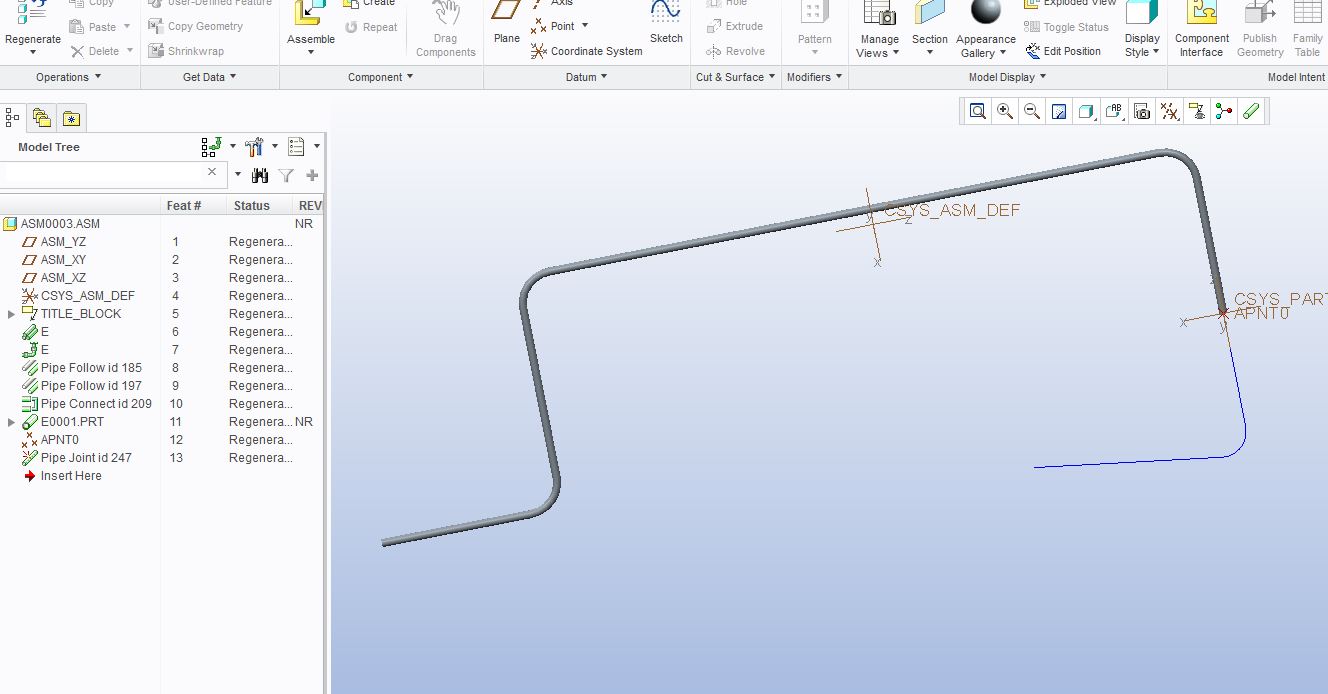Viewport: 1328px width, 694px height.
Task: Click the green pipe icon in graphics toolbar
Action: 1251,112
